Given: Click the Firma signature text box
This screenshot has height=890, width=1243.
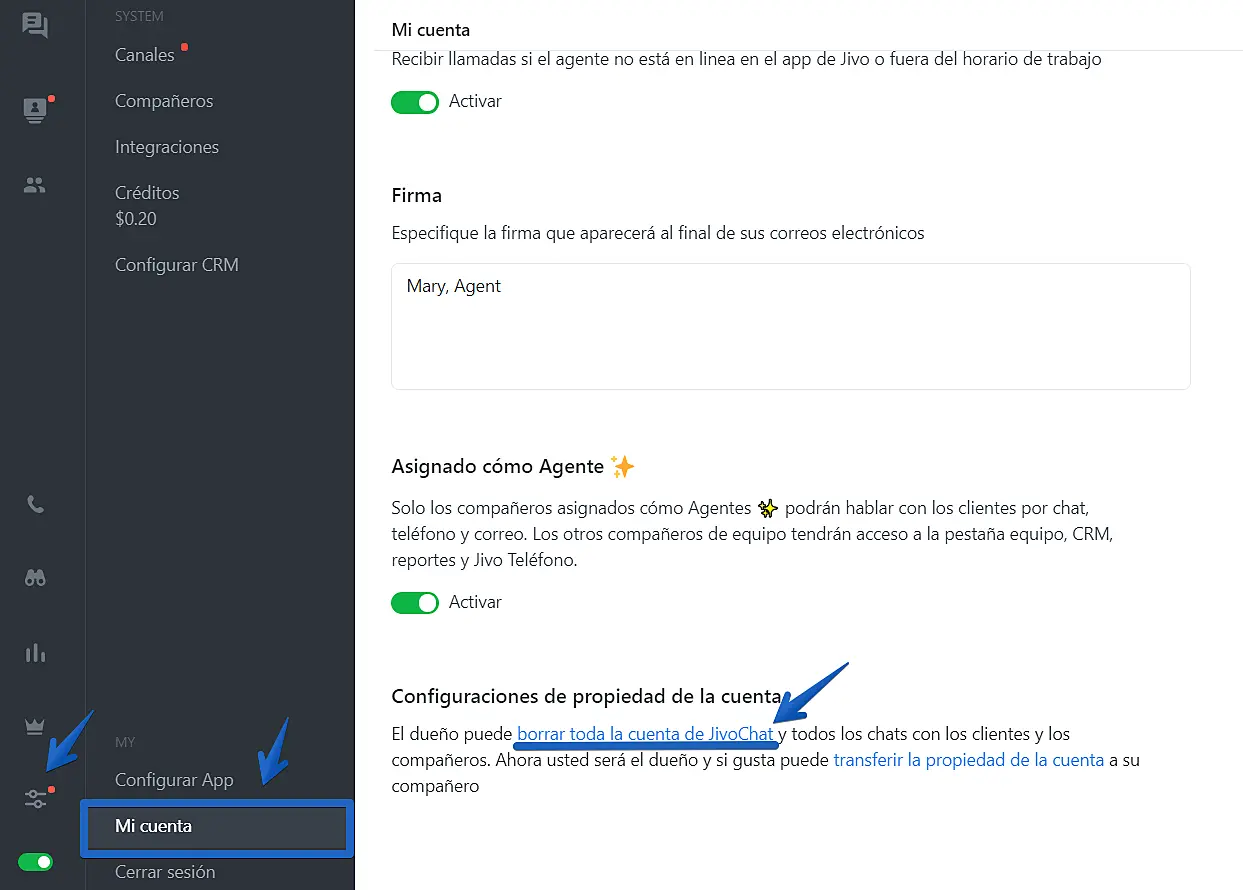Looking at the screenshot, I should (x=790, y=326).
